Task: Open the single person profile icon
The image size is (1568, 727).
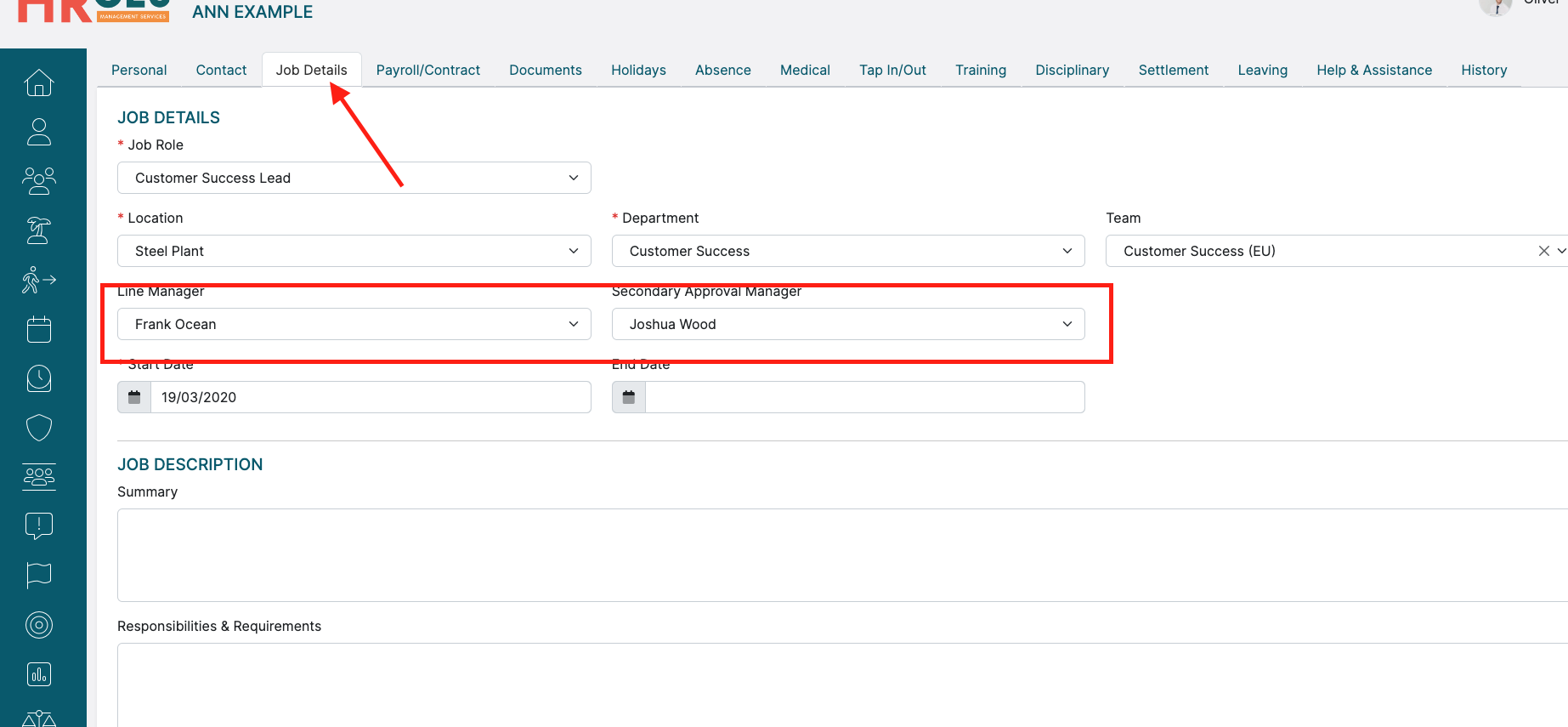Action: click(x=39, y=132)
